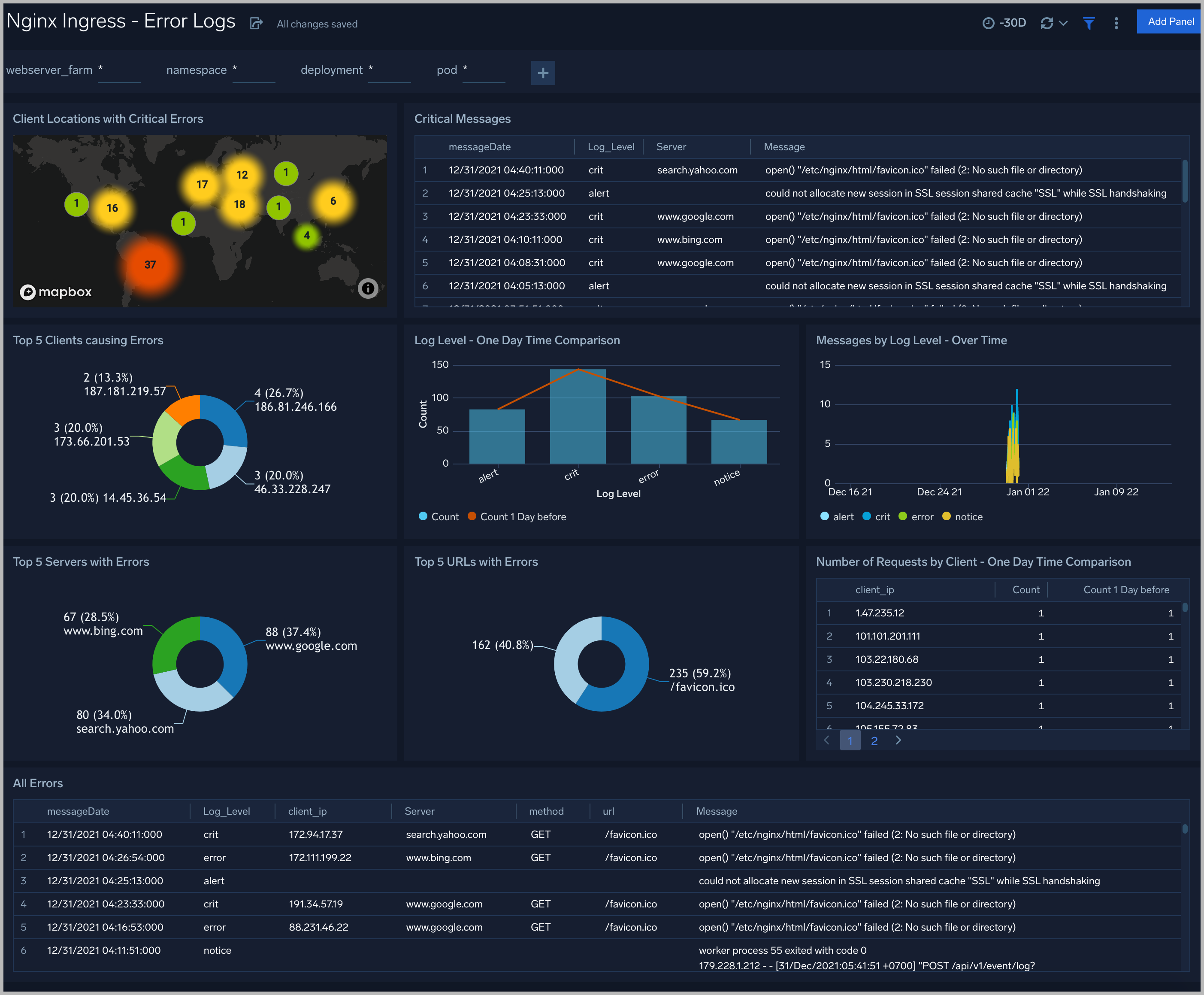Screen dimensions: 1204x995
Task: Click the share dashboard icon
Action: tap(256, 24)
